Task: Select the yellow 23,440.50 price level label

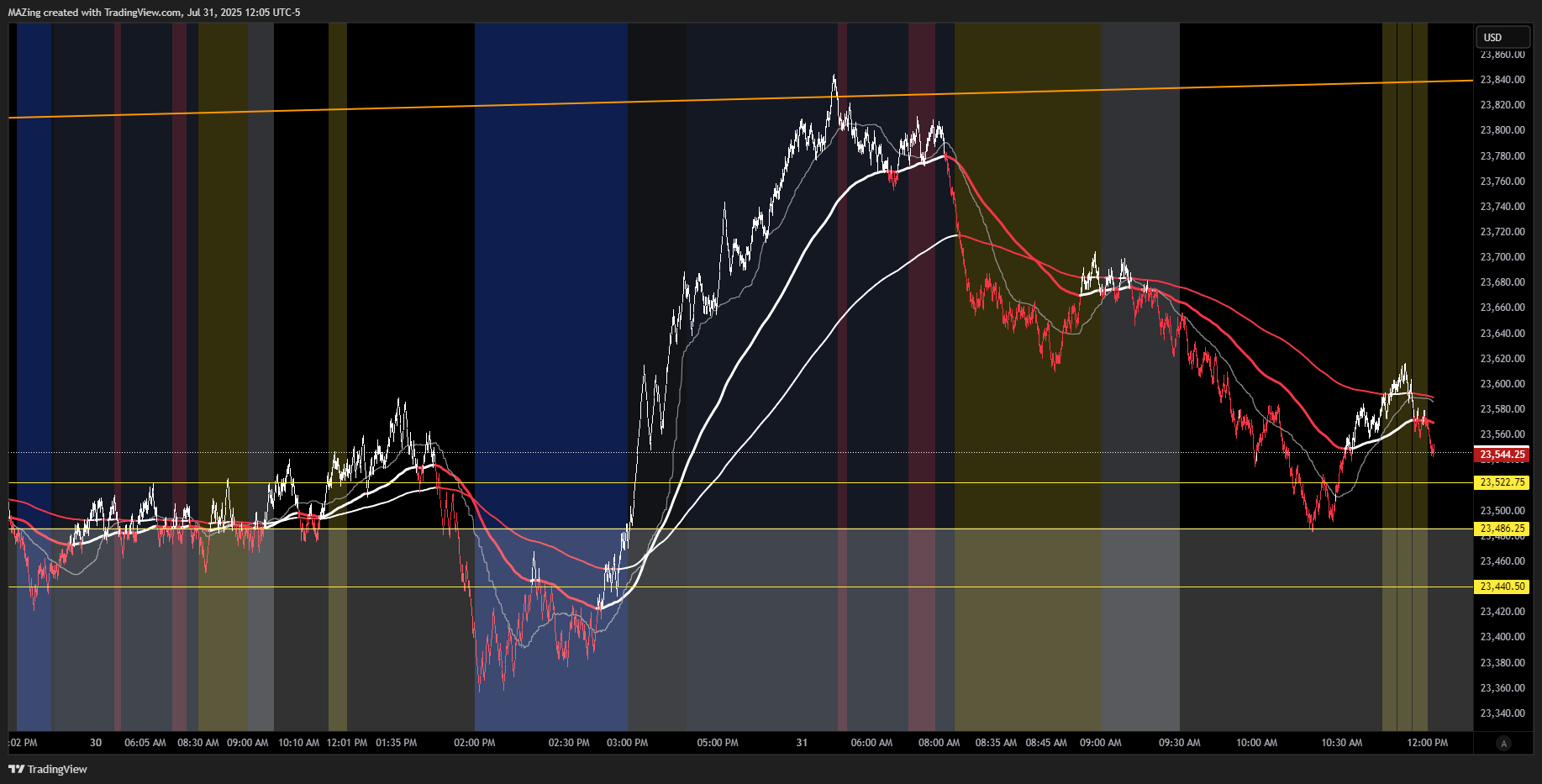Action: coord(1502,587)
